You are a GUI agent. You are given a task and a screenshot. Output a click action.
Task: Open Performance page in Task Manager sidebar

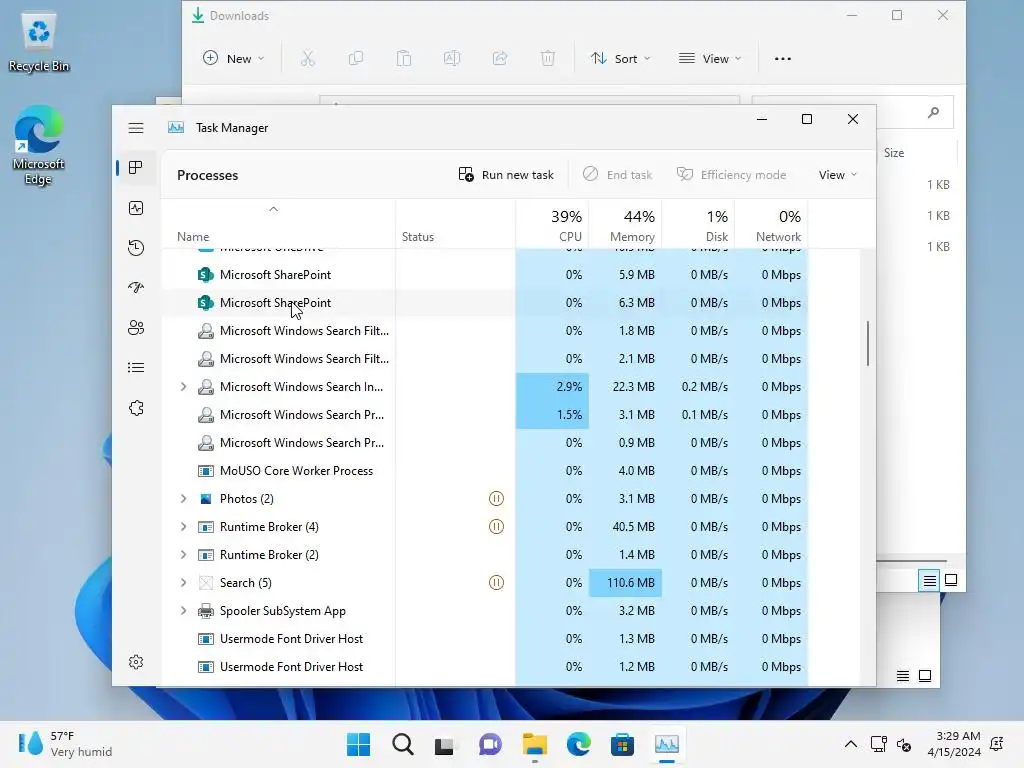136,208
